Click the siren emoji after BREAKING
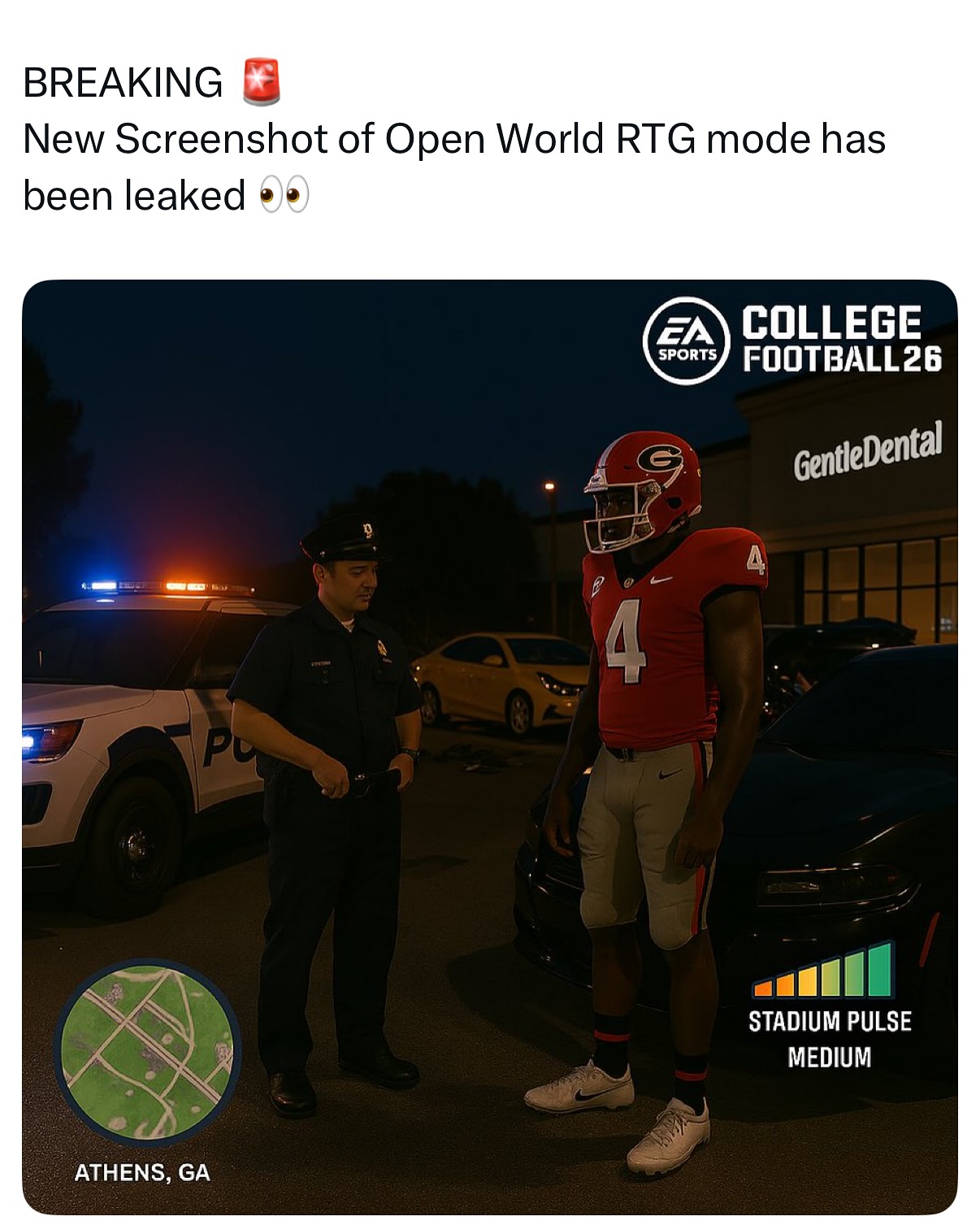Viewport: 980px width, 1225px height. [x=262, y=81]
